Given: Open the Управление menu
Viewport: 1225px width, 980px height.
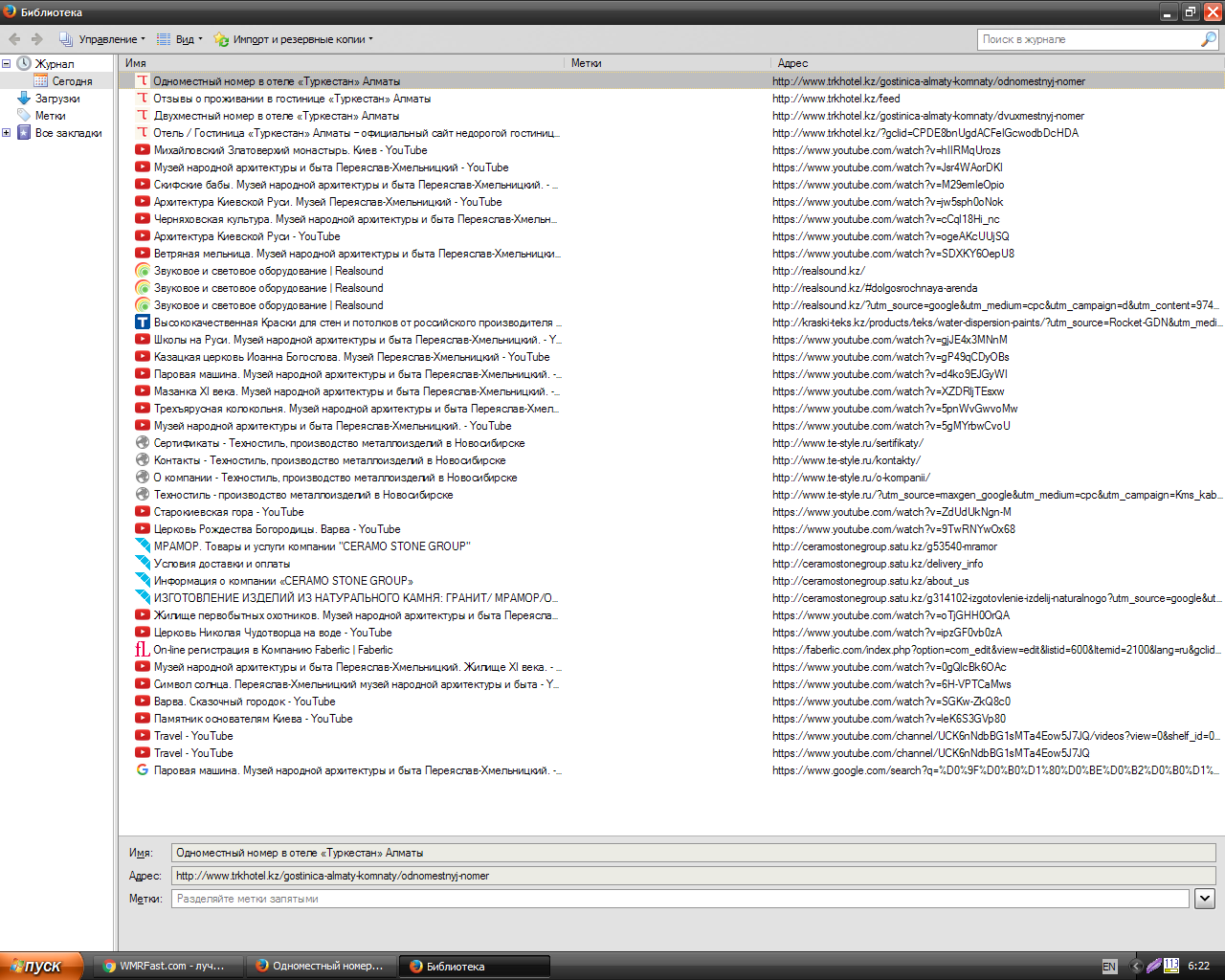Looking at the screenshot, I should [x=102, y=39].
